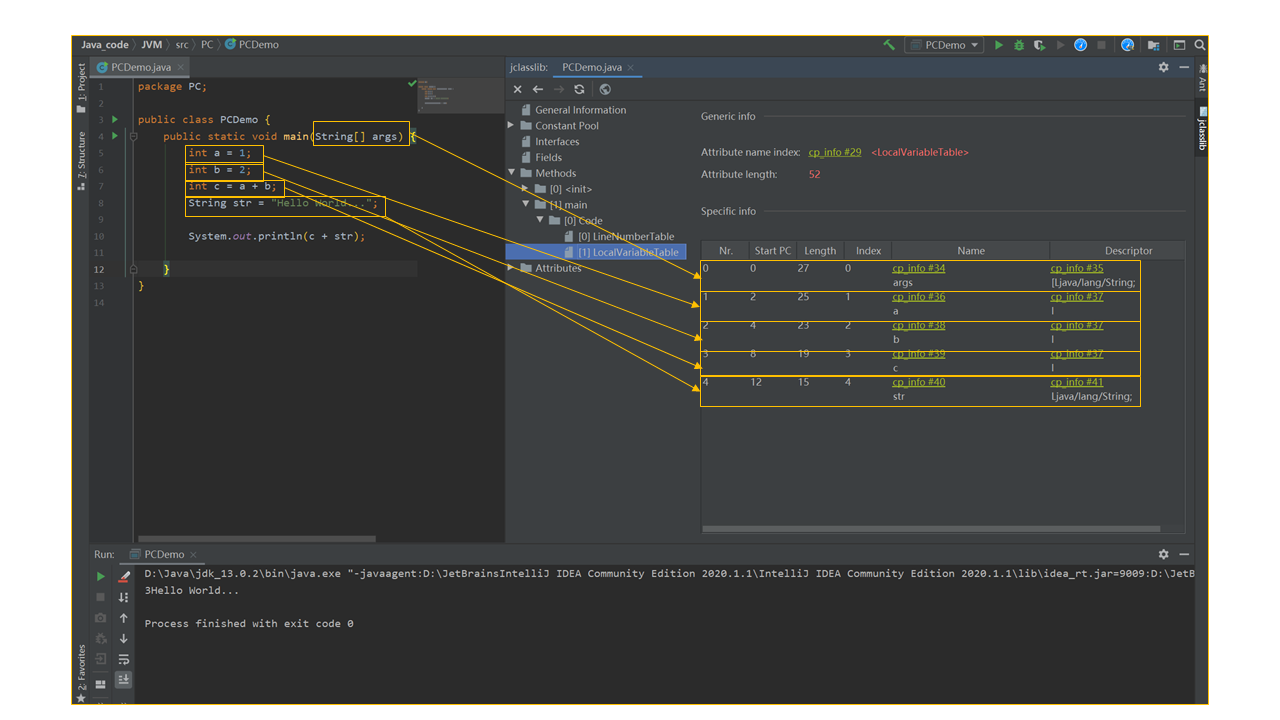Open cp_info #36 link for variable a
The height and width of the screenshot is (720, 1280).
click(919, 296)
